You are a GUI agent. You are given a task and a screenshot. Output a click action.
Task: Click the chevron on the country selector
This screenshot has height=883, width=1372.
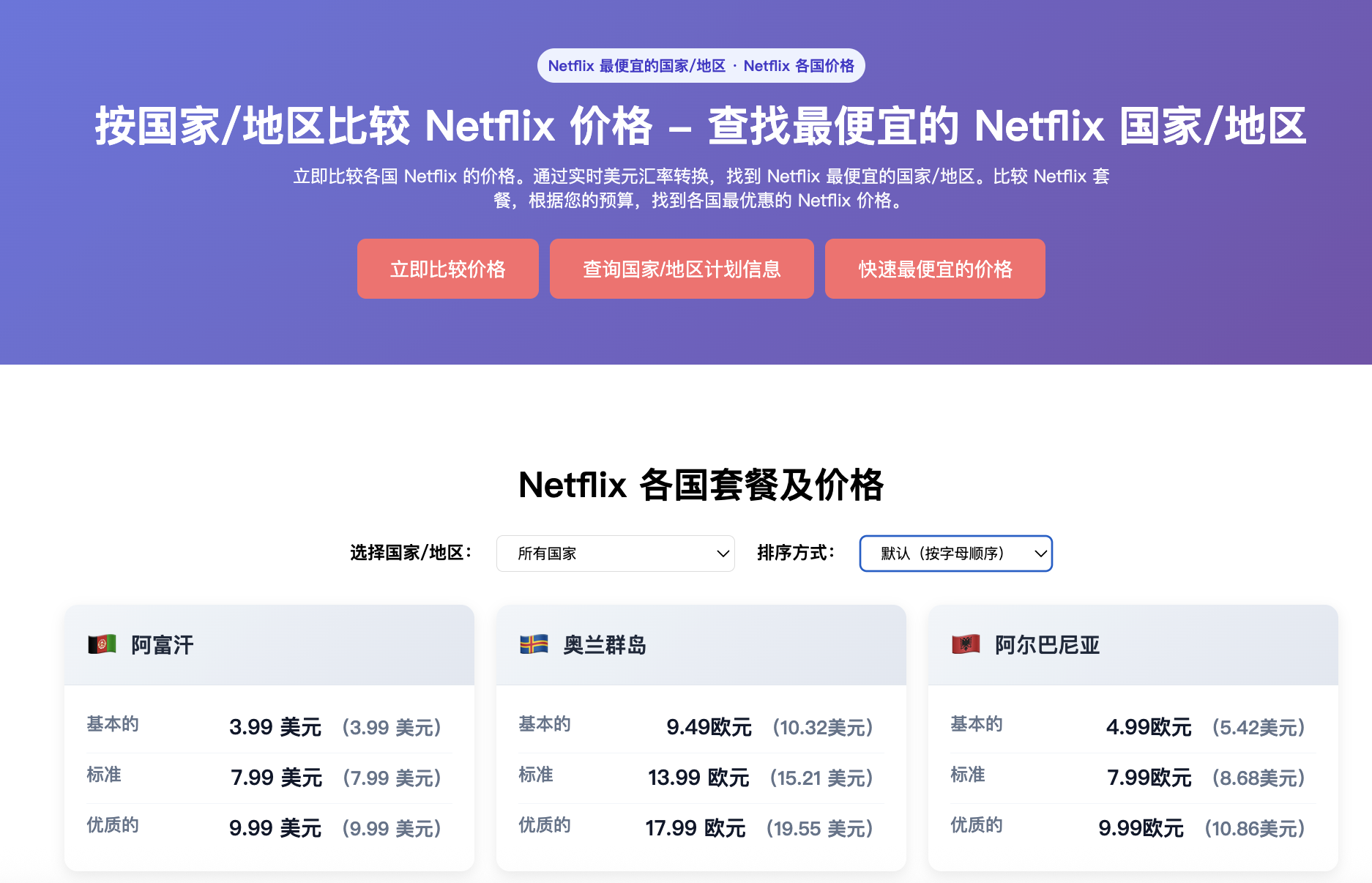tap(722, 554)
